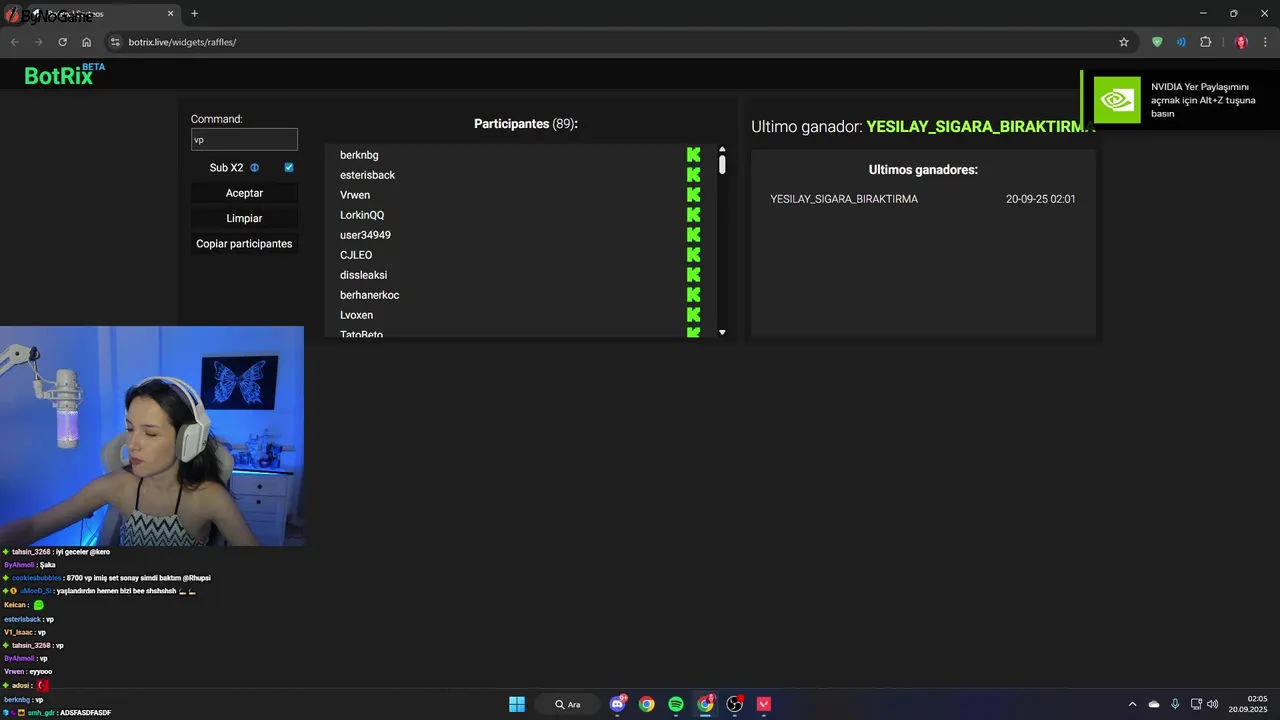Click the participants list scroll down arrow

[x=722, y=333]
